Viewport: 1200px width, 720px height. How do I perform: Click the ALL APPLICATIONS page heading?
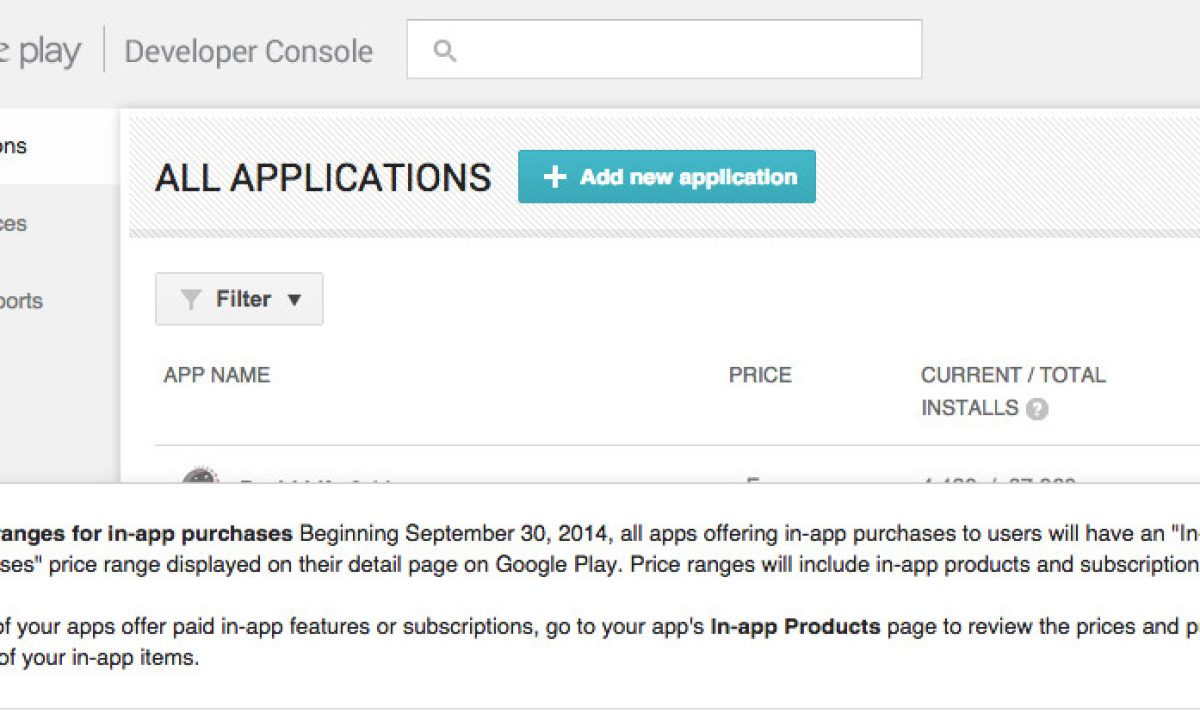tap(323, 178)
